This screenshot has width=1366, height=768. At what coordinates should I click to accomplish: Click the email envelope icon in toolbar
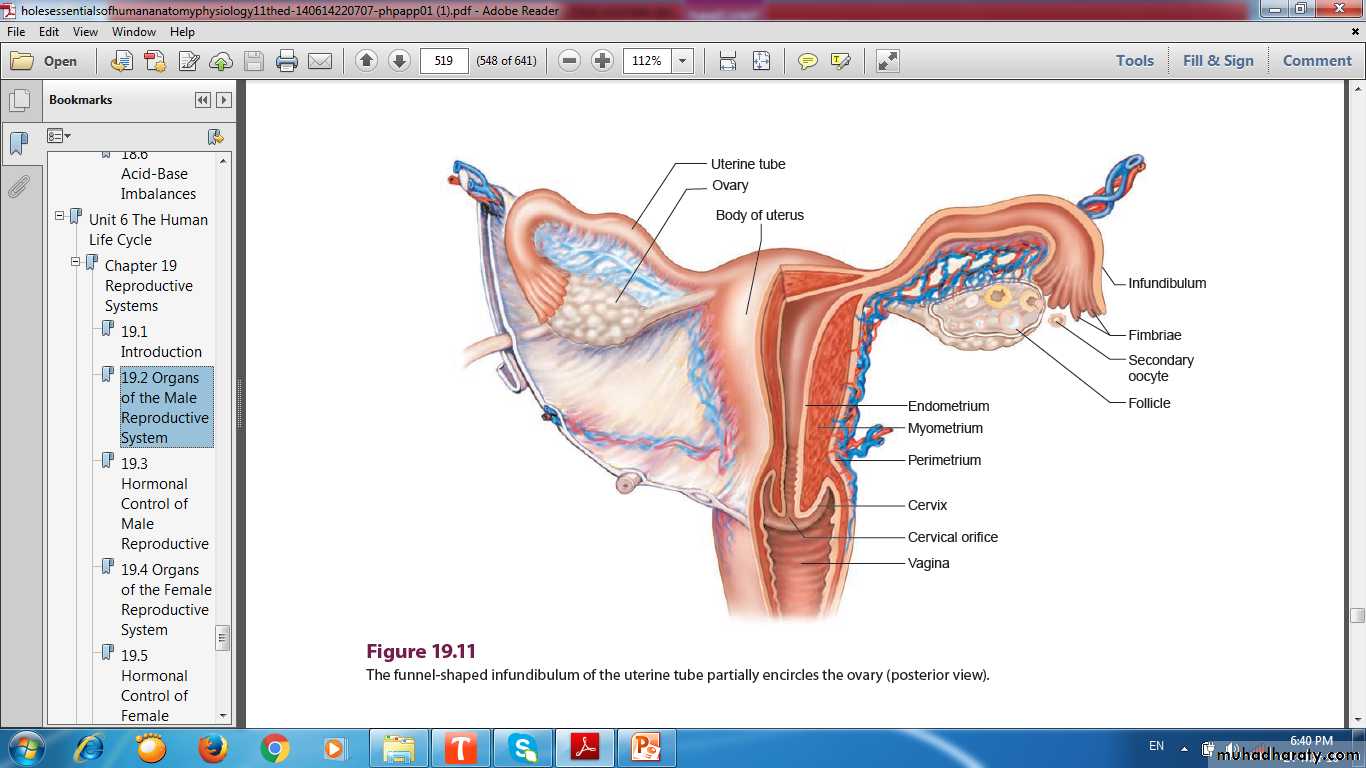pyautogui.click(x=320, y=61)
